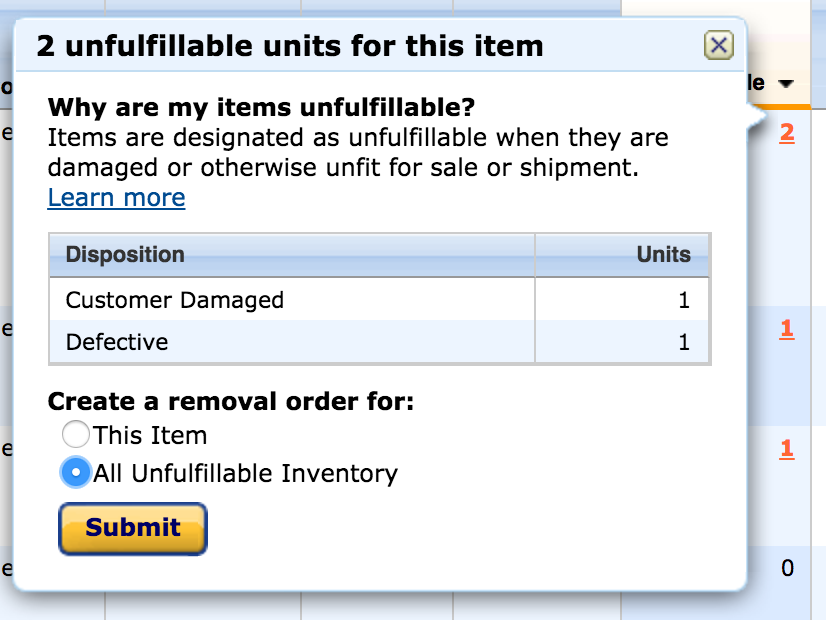Click the Customer Damaged units value
The width and height of the screenshot is (826, 620).
(x=684, y=300)
